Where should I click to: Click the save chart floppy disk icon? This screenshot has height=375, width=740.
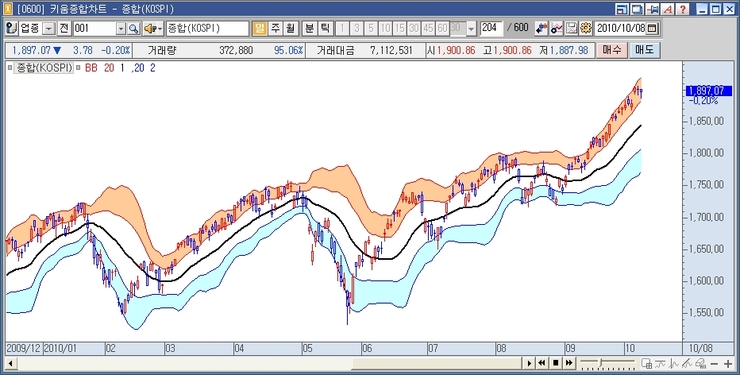(572, 28)
